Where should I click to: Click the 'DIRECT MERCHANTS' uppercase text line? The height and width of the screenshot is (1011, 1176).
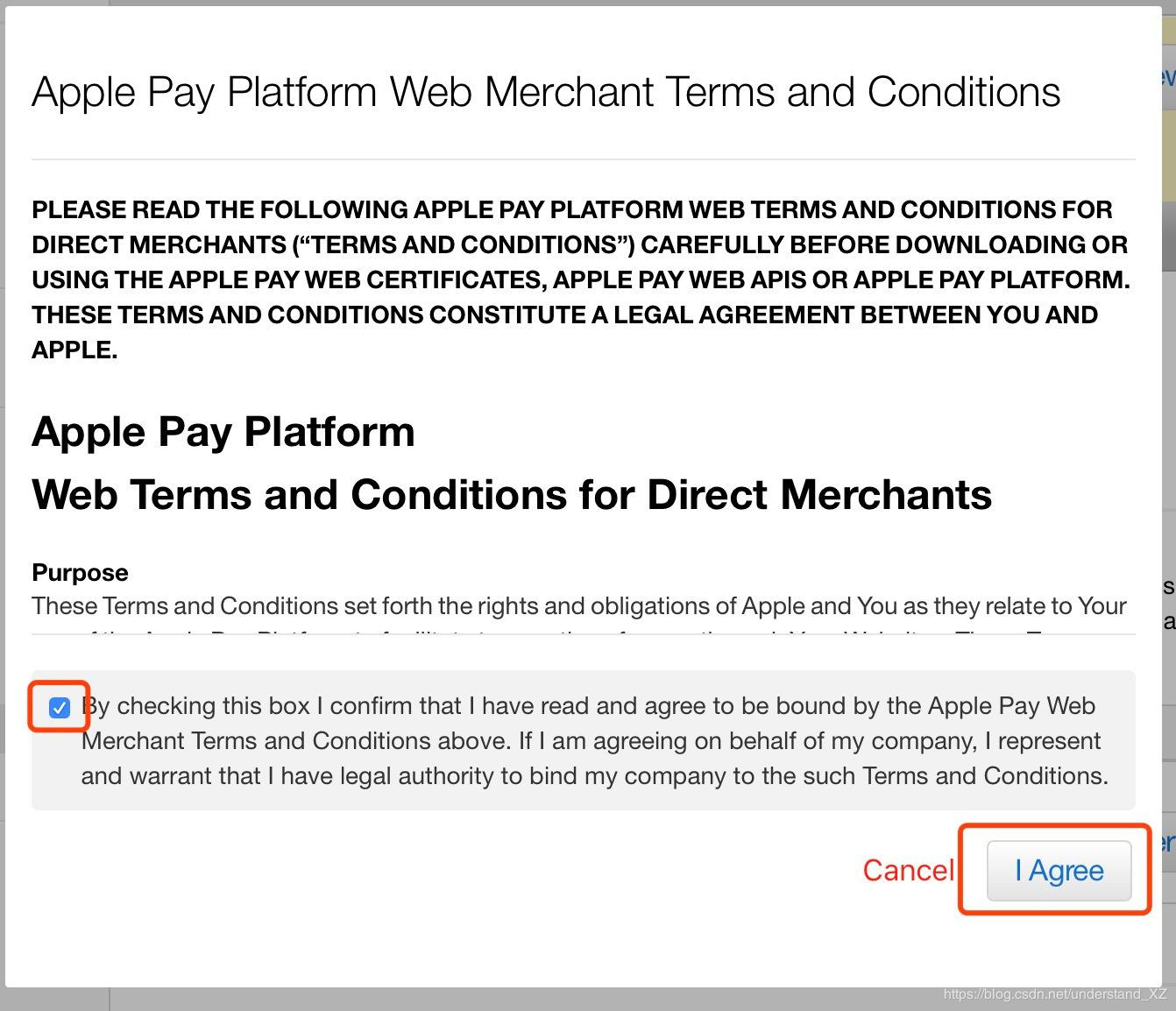point(578,245)
